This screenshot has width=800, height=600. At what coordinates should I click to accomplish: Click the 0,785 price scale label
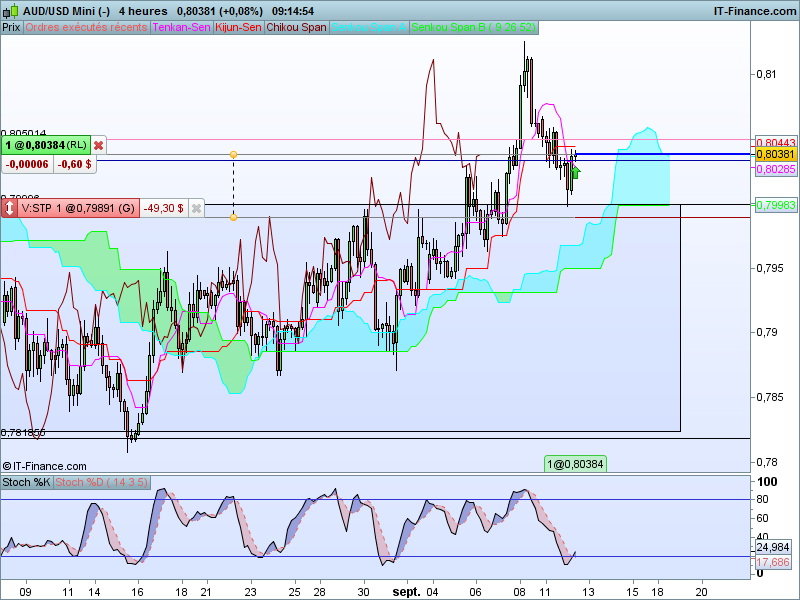[x=769, y=397]
